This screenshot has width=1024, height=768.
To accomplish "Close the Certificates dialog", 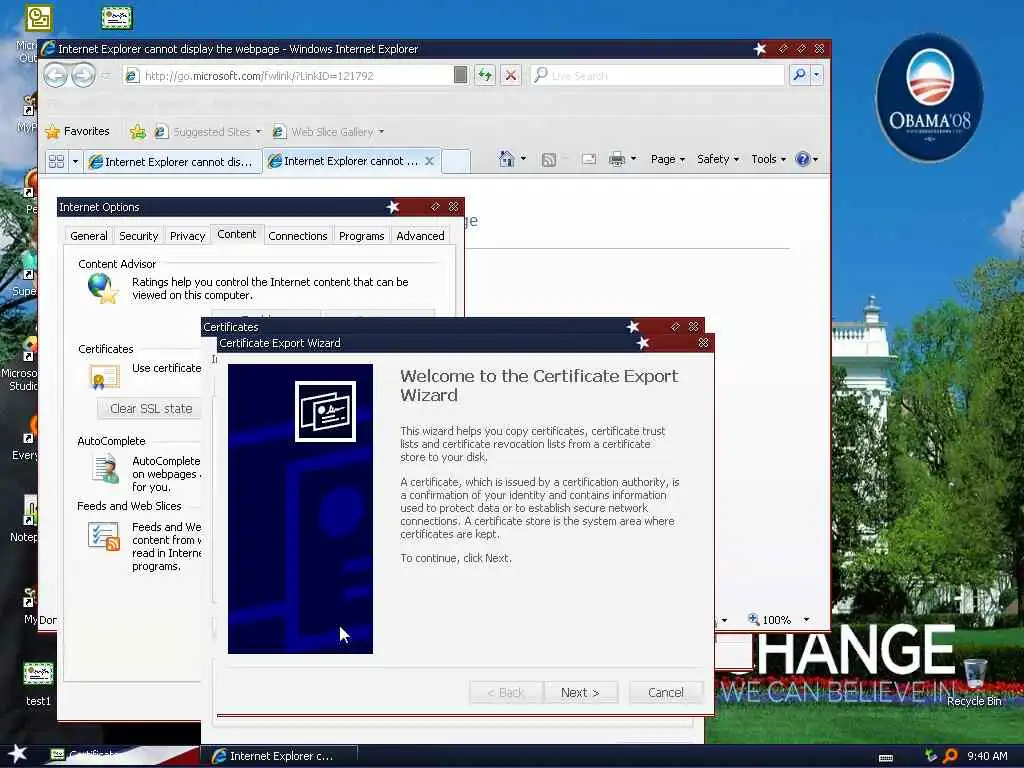I will click(x=694, y=327).
